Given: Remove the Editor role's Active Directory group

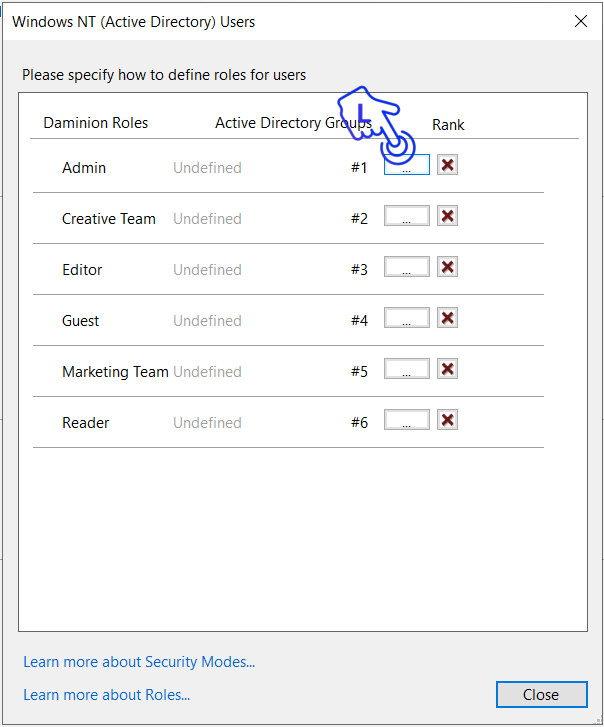Looking at the screenshot, I should 448,267.
